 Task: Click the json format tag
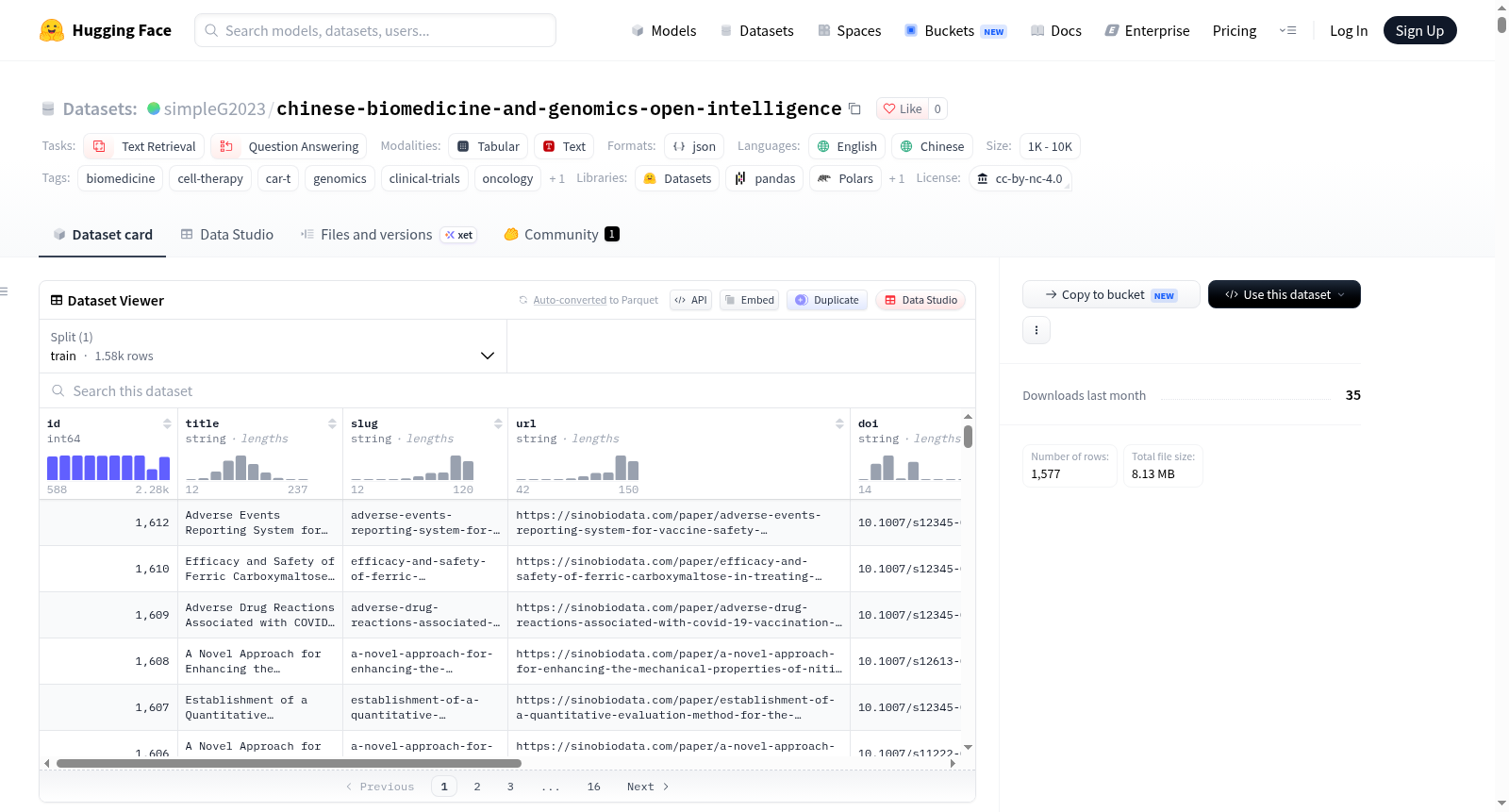(694, 146)
